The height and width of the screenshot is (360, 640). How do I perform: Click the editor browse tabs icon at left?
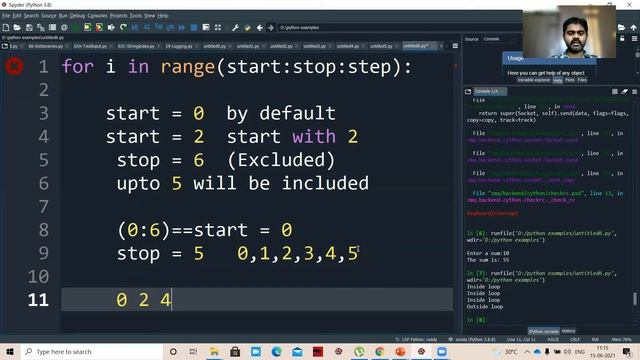click(5, 46)
